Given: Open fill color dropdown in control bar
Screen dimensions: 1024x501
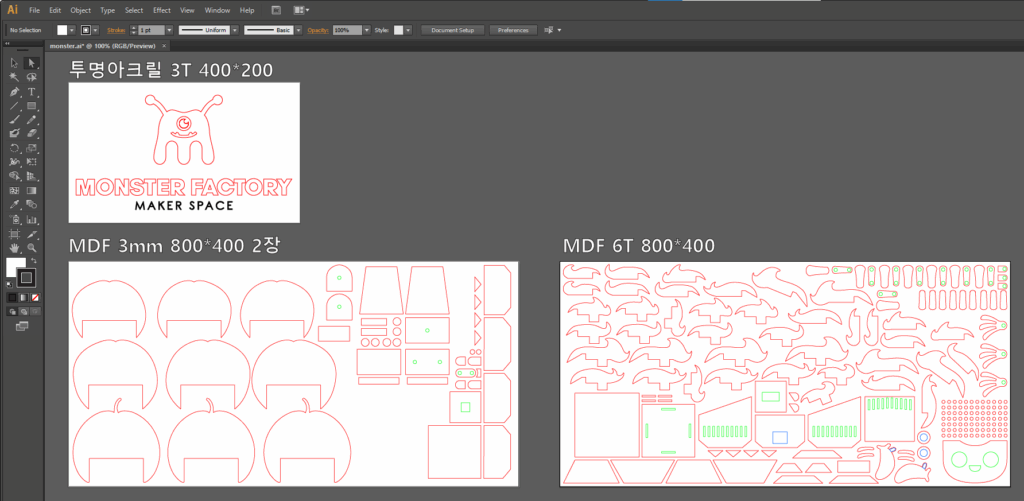Looking at the screenshot, I should (72, 30).
